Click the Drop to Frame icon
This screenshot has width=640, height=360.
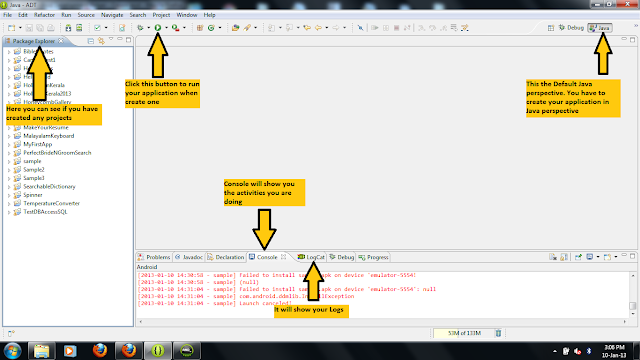click(454, 28)
